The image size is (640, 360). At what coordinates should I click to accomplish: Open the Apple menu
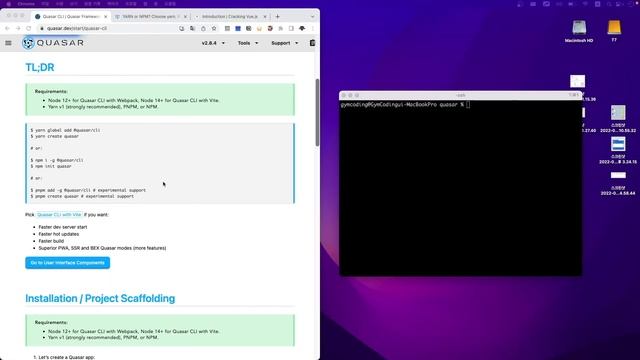click(9, 4)
